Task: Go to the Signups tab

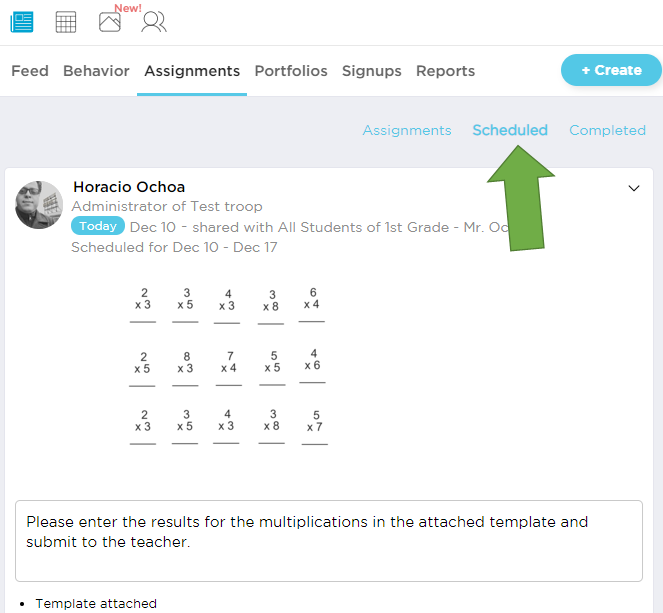Action: (371, 71)
